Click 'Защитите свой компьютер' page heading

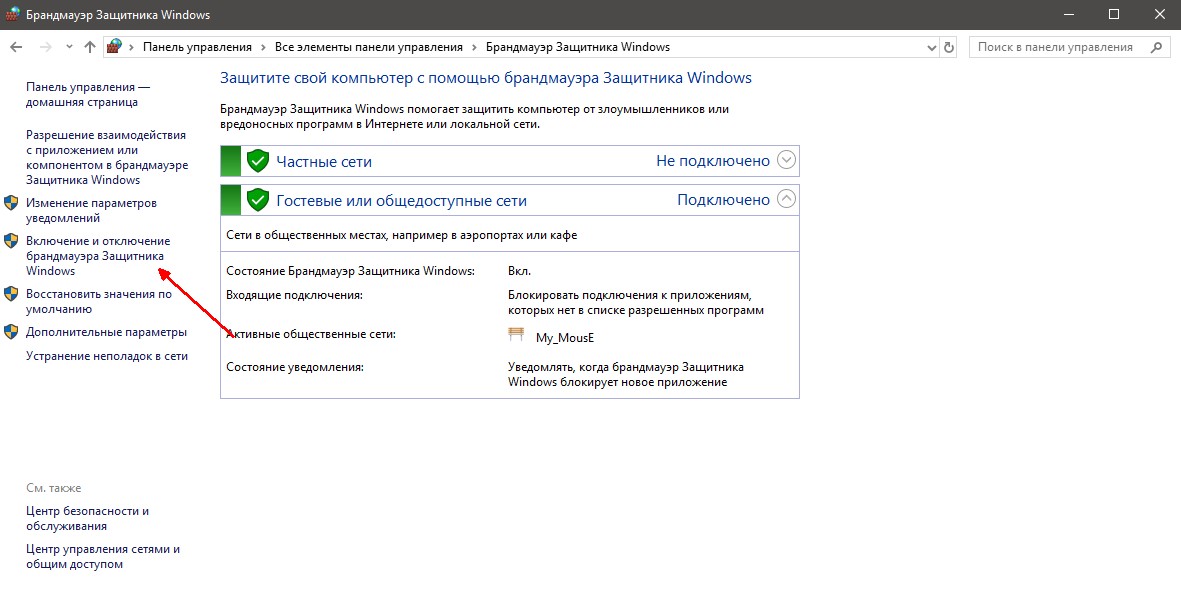click(486, 78)
